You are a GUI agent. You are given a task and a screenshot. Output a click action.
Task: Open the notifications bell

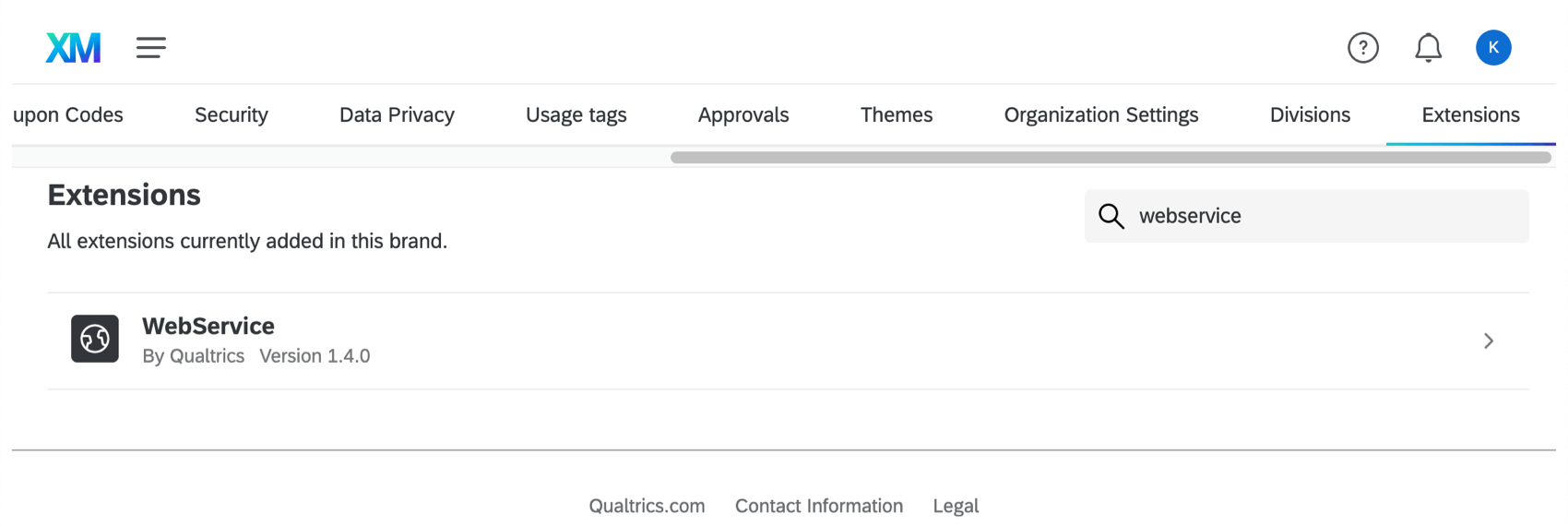click(x=1428, y=48)
